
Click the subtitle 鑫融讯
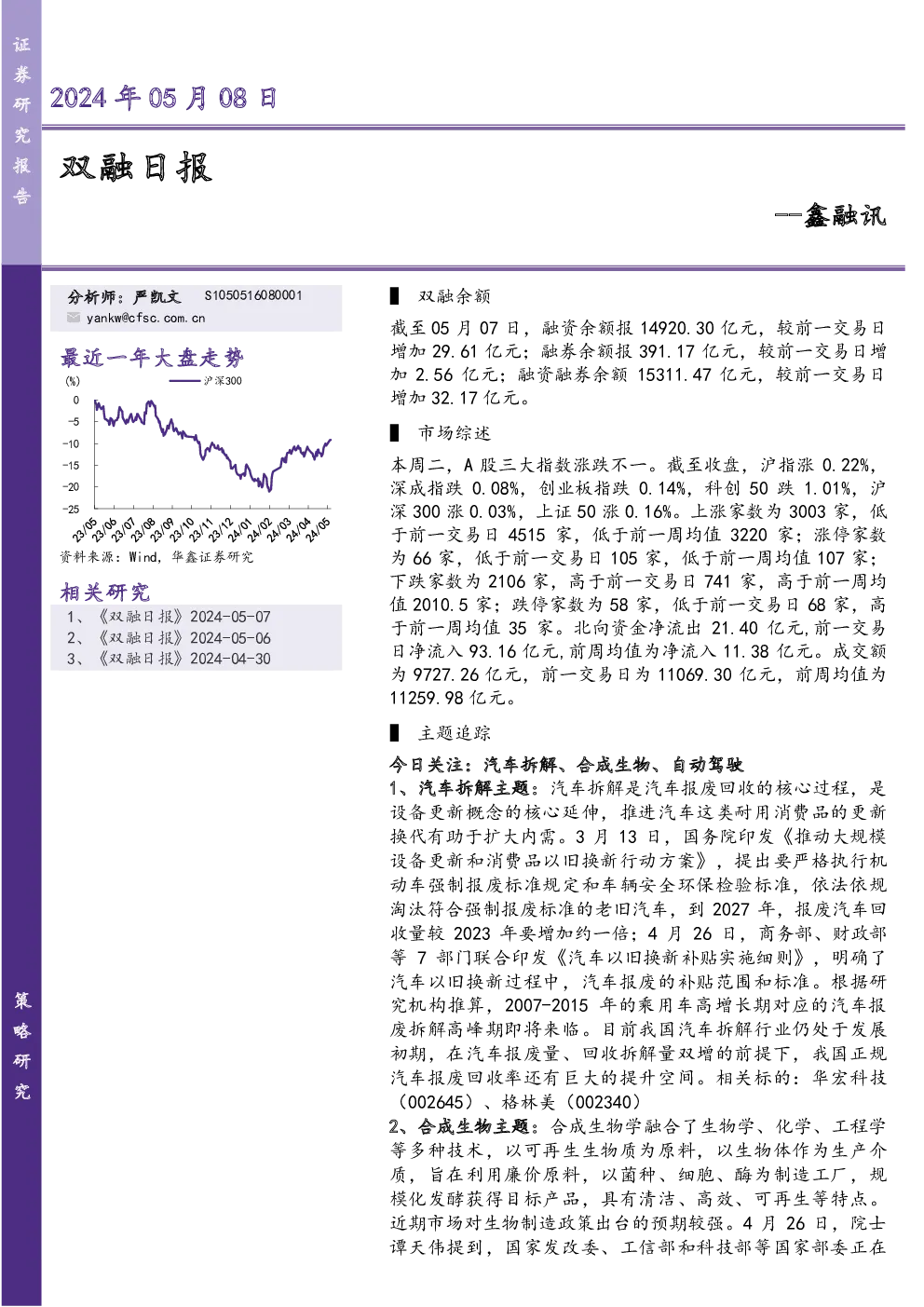[x=845, y=216]
